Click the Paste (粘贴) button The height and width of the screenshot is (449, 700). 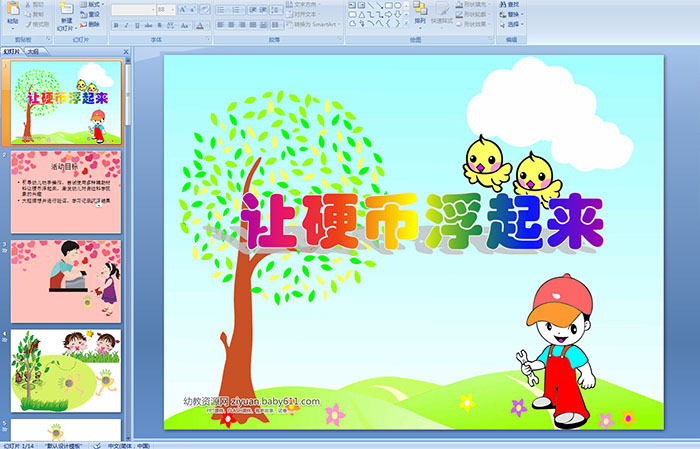(x=13, y=15)
